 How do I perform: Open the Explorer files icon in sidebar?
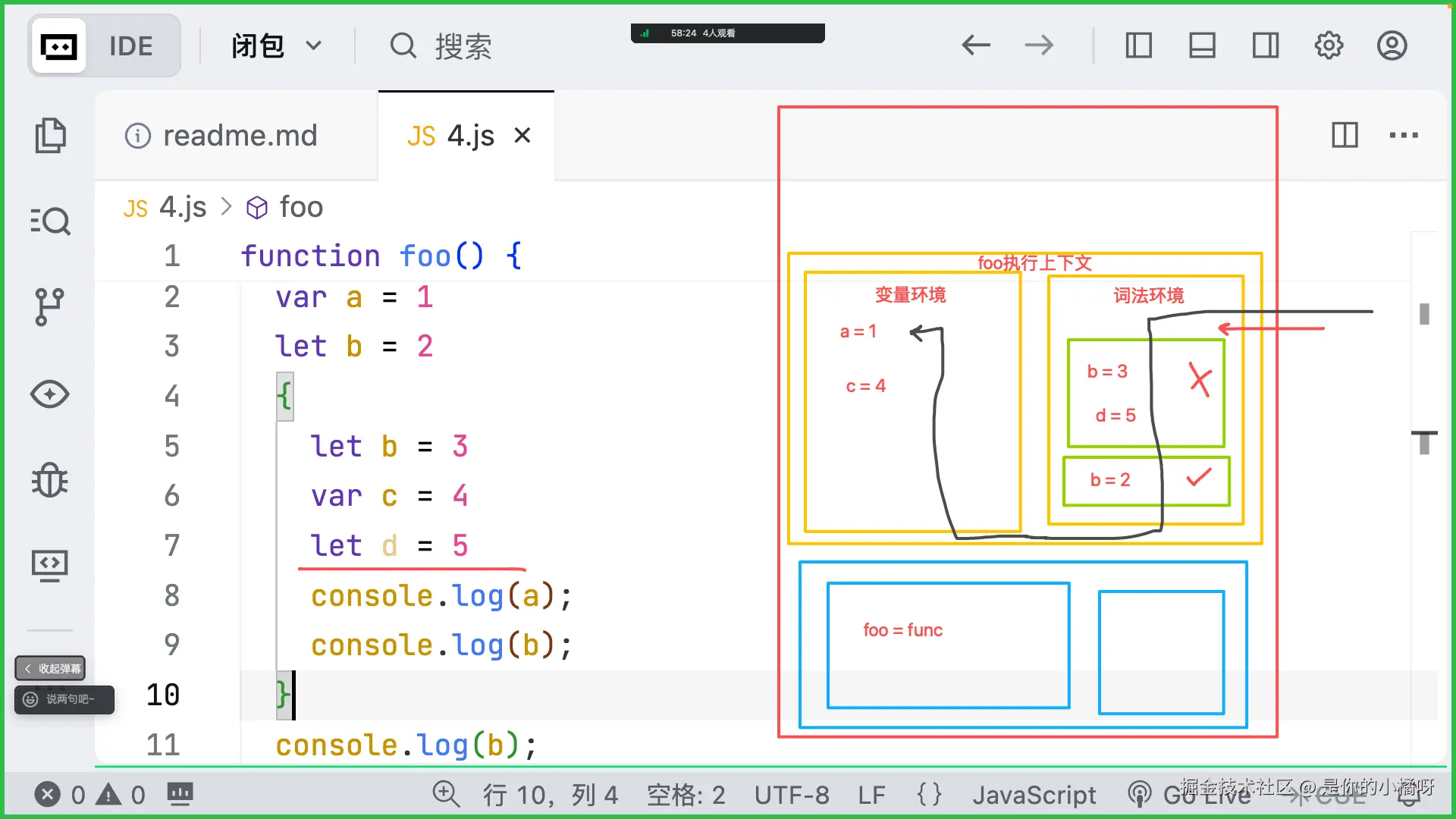click(x=50, y=136)
